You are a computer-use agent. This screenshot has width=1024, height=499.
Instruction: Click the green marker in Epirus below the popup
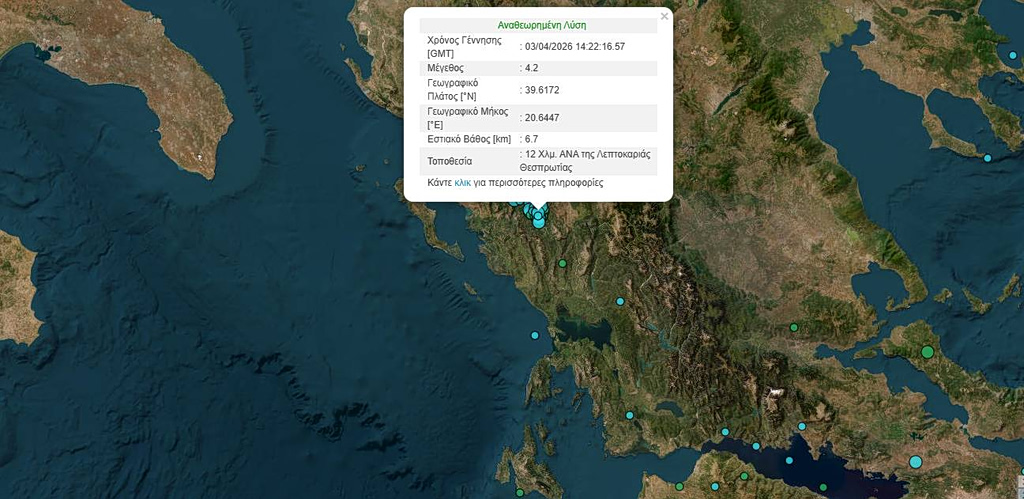(x=563, y=264)
